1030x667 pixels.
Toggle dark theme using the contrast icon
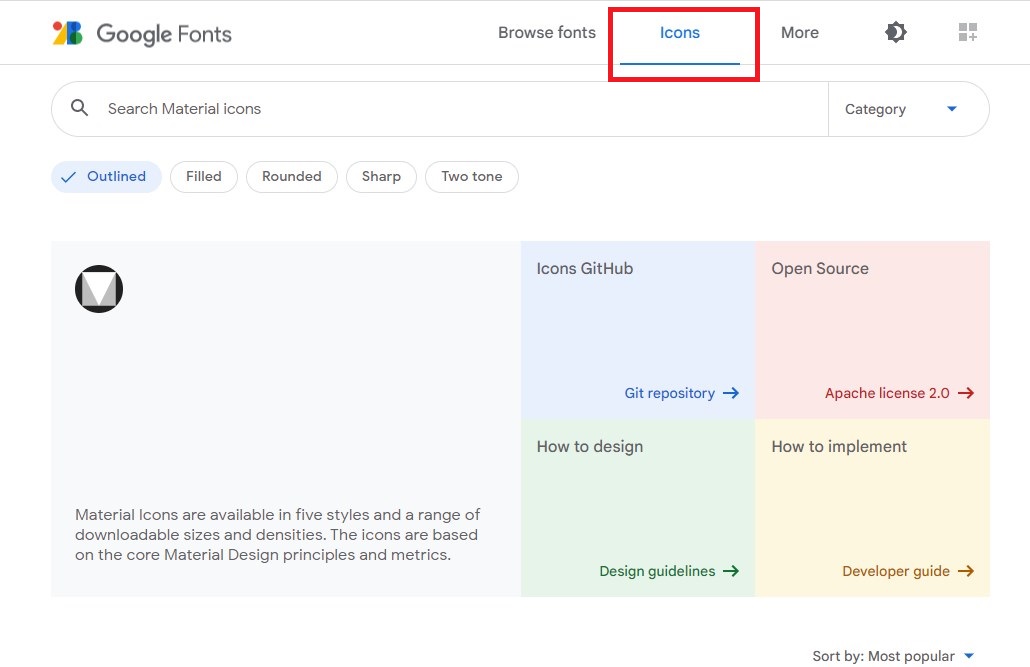[x=895, y=32]
